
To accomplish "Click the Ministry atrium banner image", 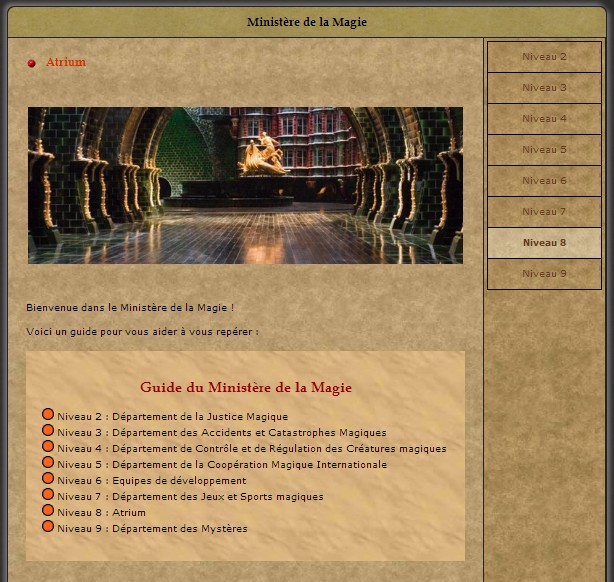I will pyautogui.click(x=245, y=185).
